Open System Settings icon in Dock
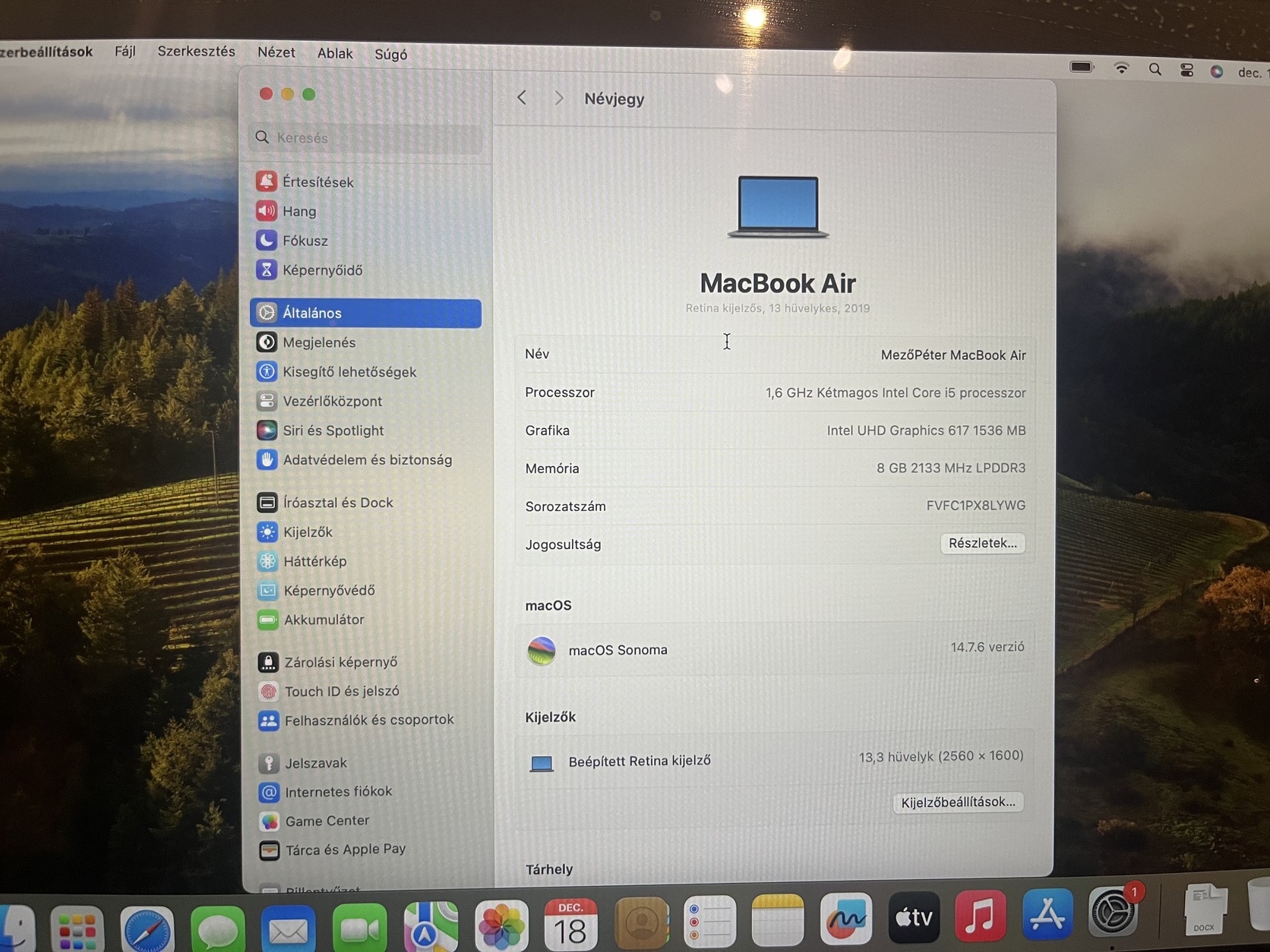The height and width of the screenshot is (952, 1270). click(1113, 912)
